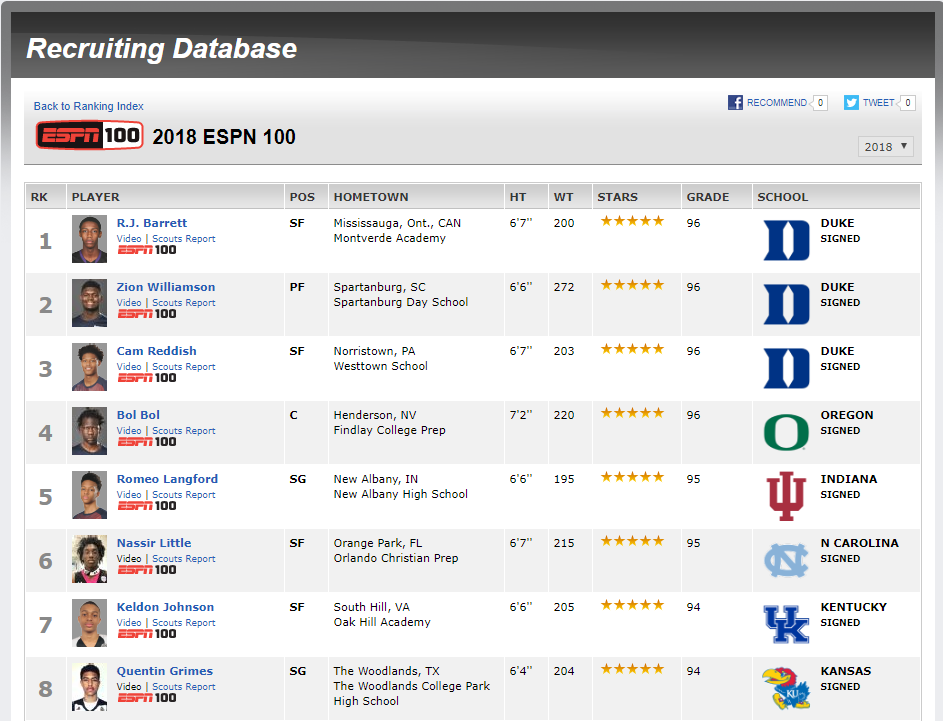Click Quentin Grimes' headshot photo
Image resolution: width=943 pixels, height=721 pixels.
pos(89,687)
